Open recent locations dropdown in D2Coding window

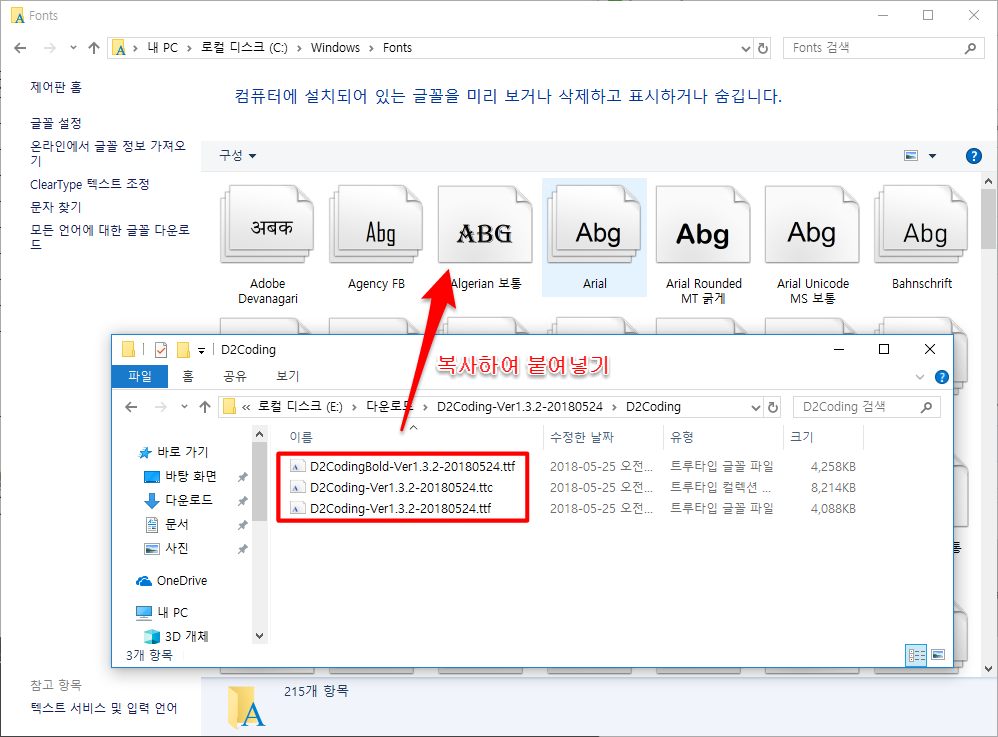184,407
